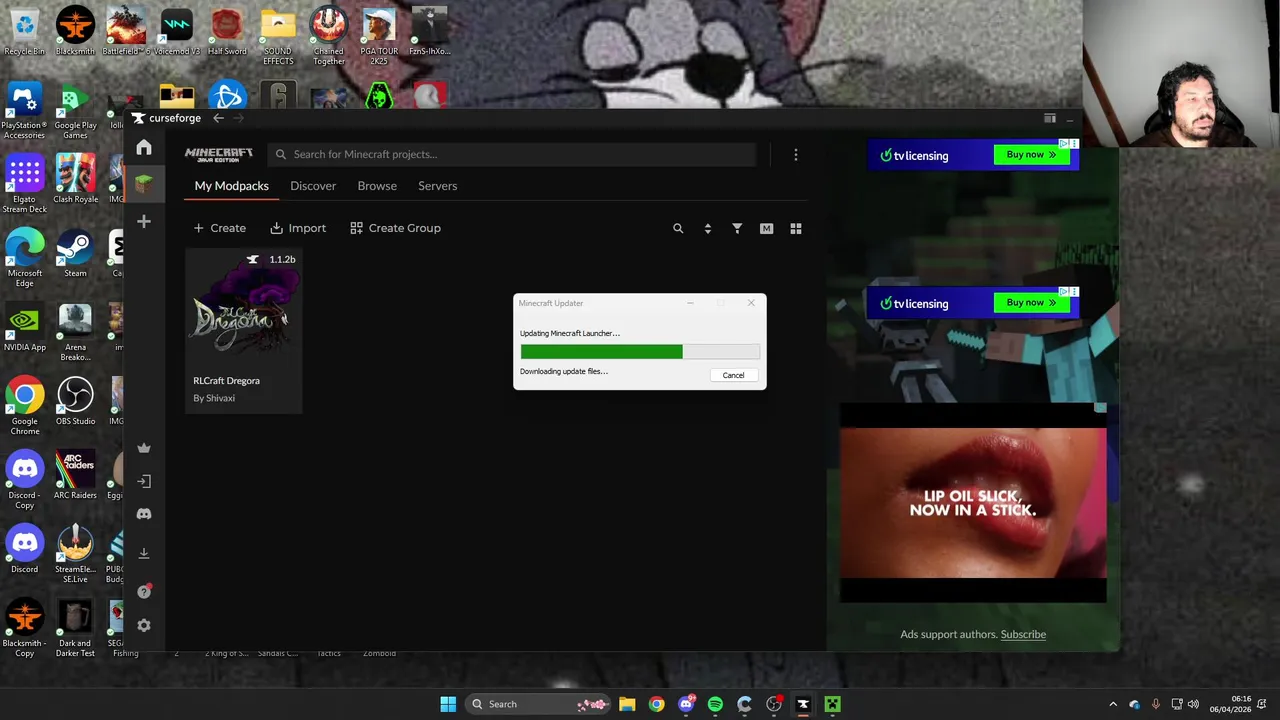Click the Subscribe link below the ads
Image resolution: width=1280 pixels, height=720 pixels.
1023,634
